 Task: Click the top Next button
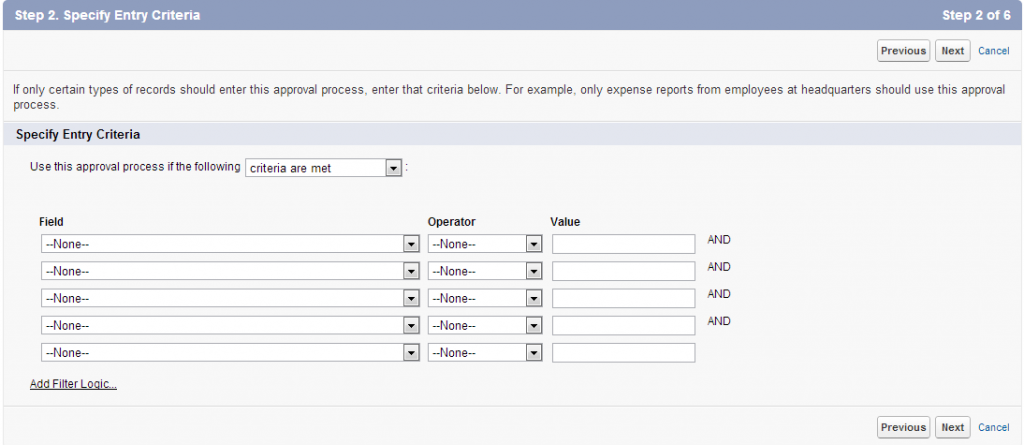(x=952, y=51)
